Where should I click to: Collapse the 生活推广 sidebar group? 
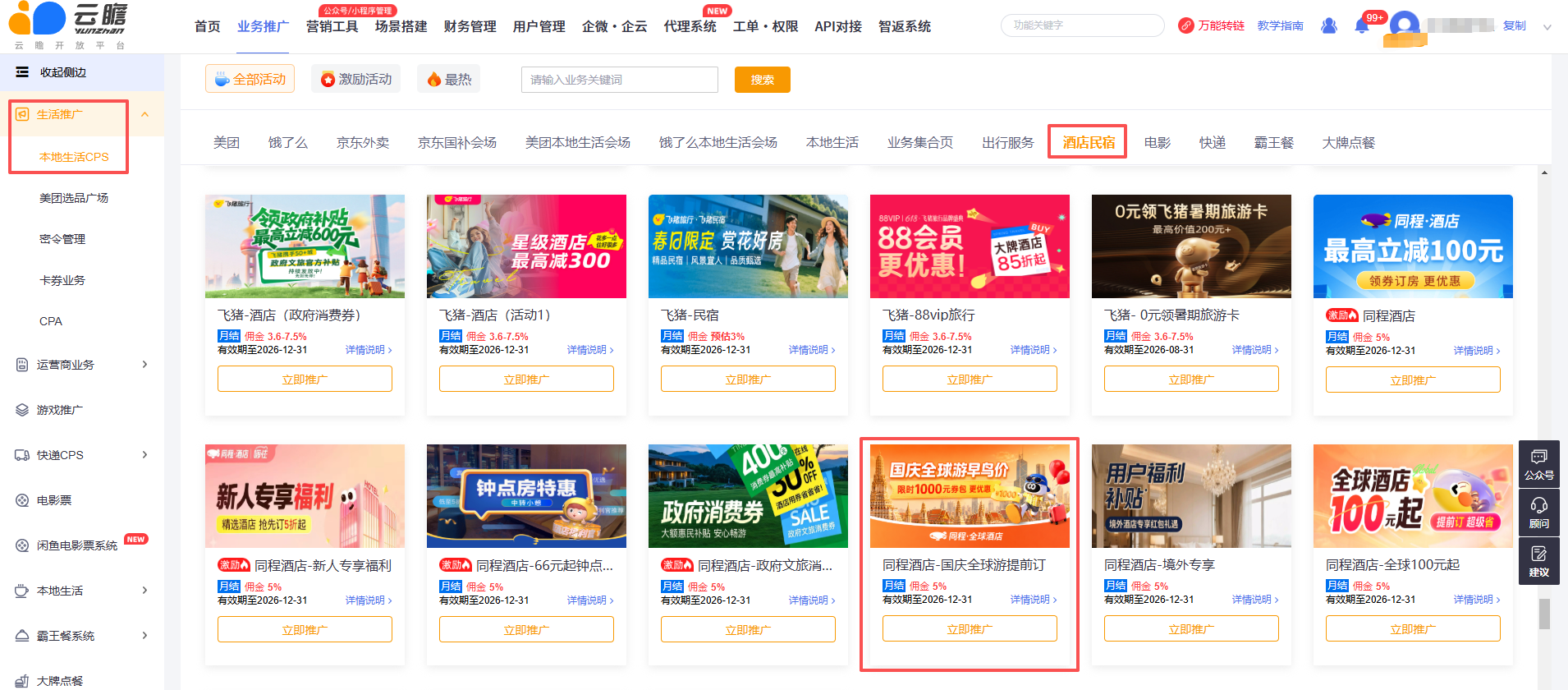145,114
